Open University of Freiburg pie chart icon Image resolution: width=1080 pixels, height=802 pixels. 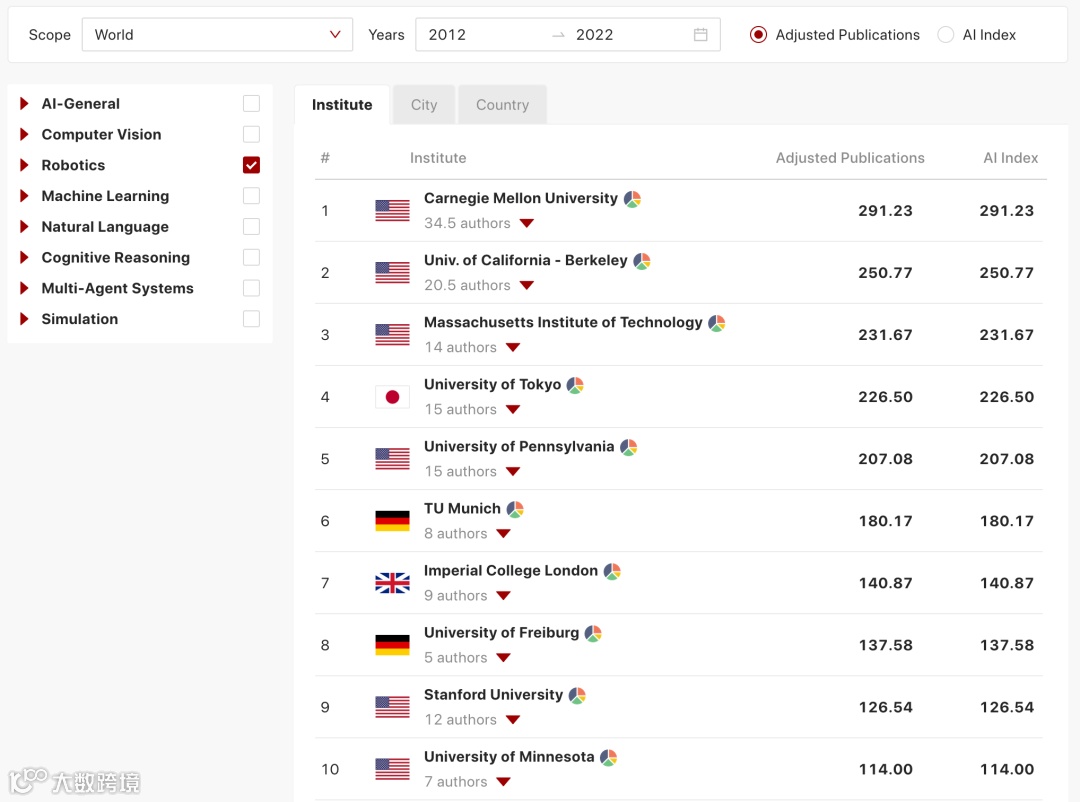point(593,633)
